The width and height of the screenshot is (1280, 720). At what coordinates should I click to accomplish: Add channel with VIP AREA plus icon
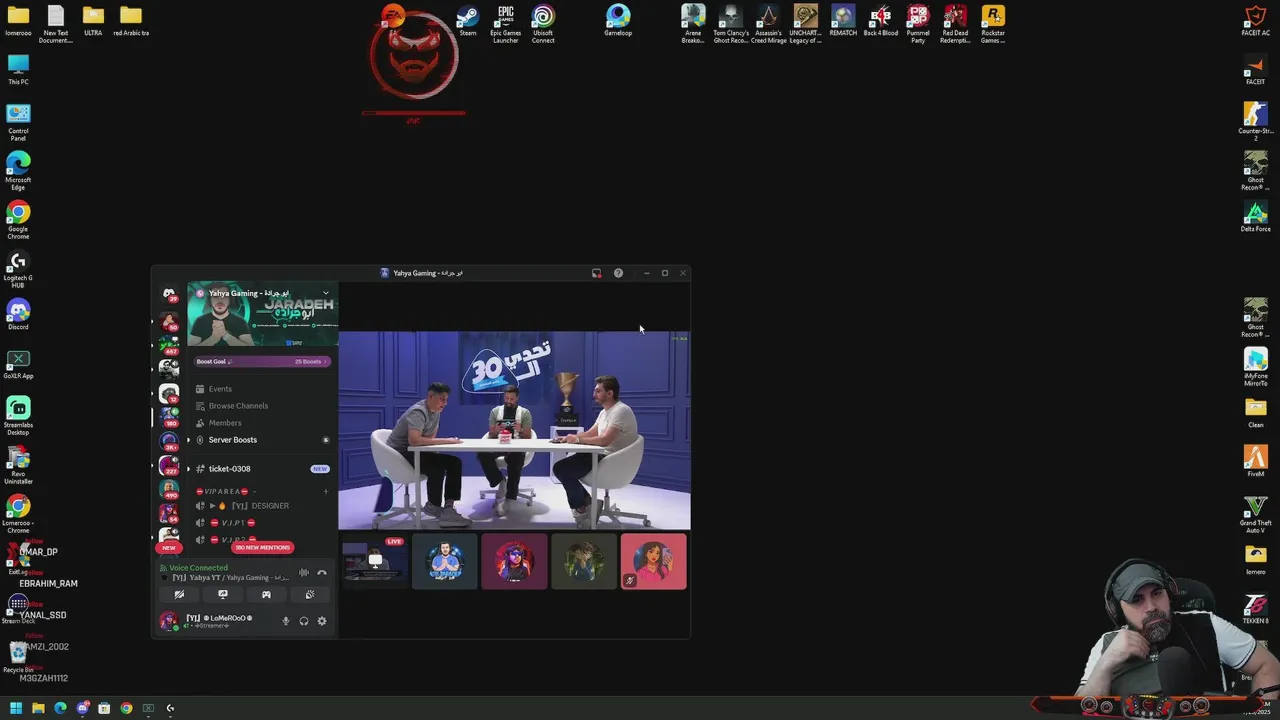pyautogui.click(x=325, y=491)
